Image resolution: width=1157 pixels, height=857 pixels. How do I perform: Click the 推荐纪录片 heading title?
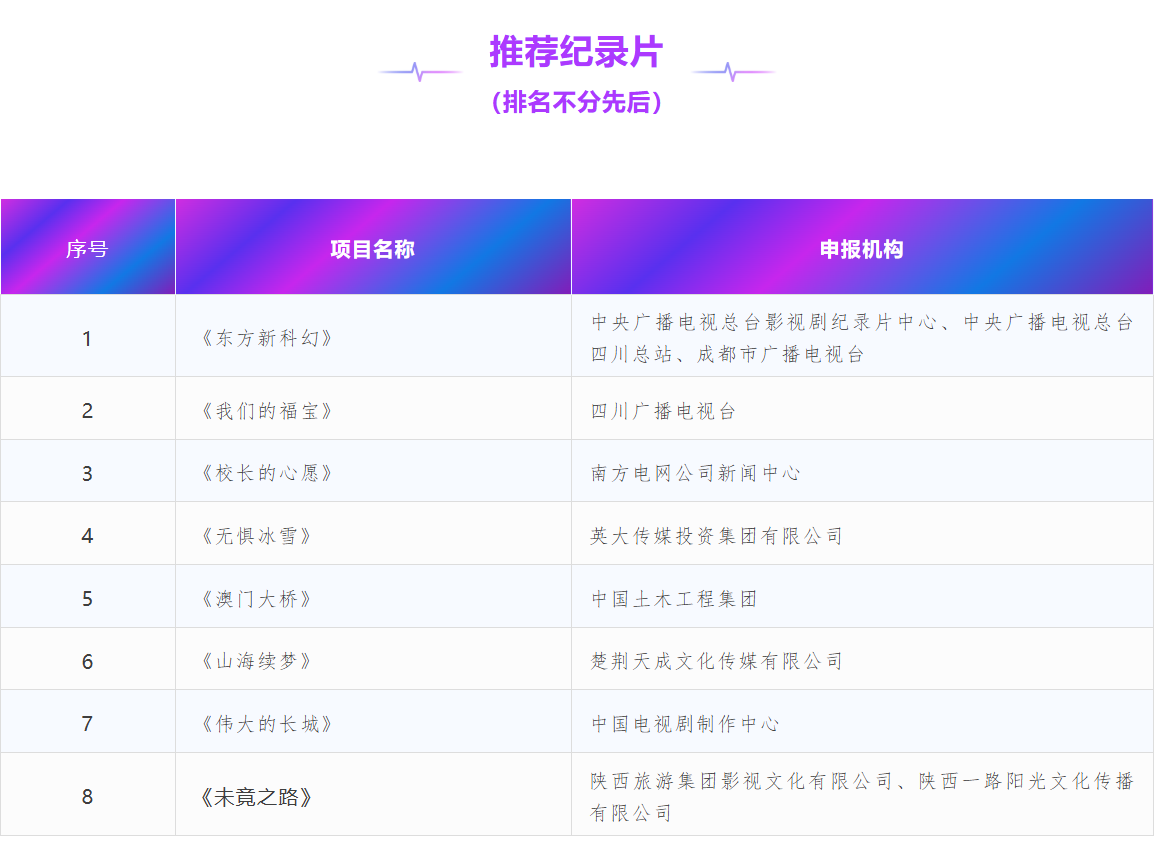tap(576, 52)
